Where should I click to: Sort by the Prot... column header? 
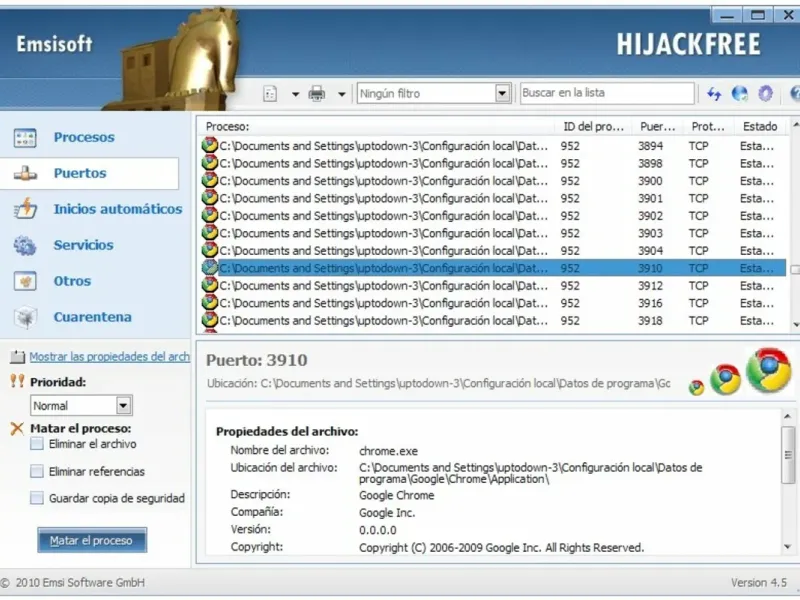708,127
